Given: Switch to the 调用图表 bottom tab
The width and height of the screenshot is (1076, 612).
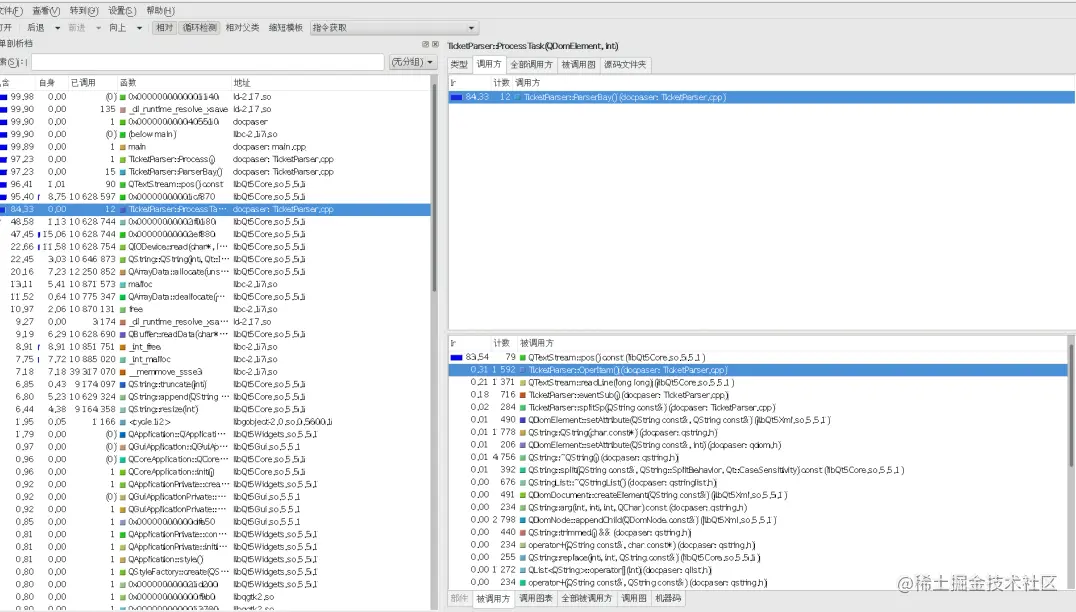Looking at the screenshot, I should (x=535, y=598).
